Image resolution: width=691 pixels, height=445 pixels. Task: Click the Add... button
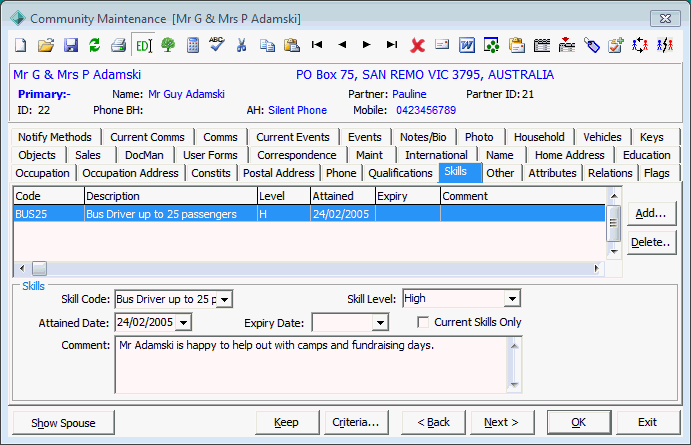[651, 213]
